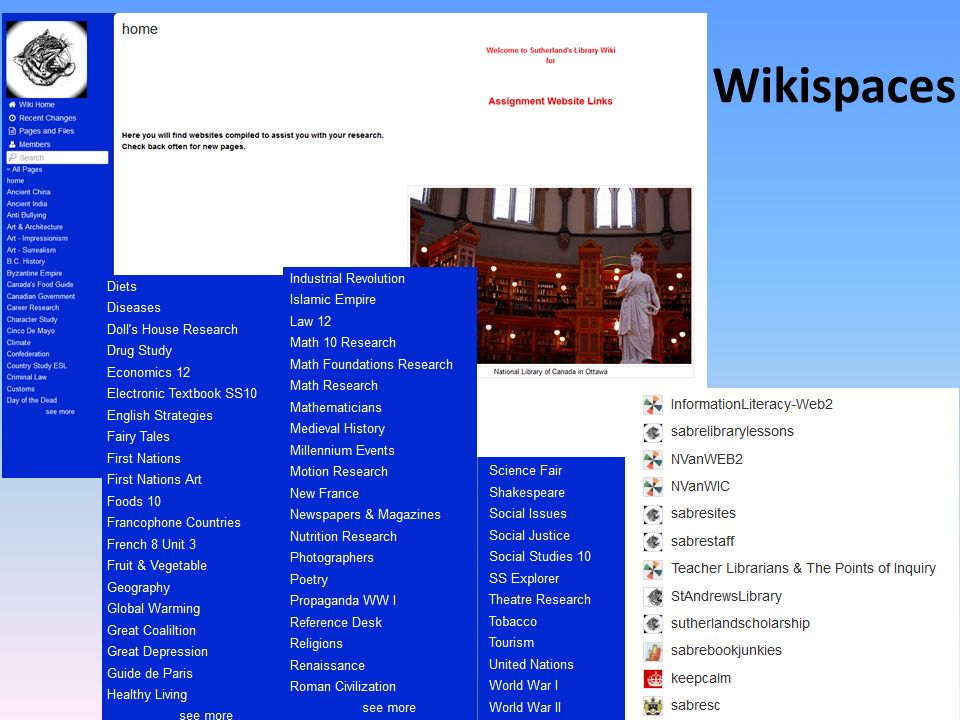Click the Members person icon
The height and width of the screenshot is (720, 960).
coord(12,144)
